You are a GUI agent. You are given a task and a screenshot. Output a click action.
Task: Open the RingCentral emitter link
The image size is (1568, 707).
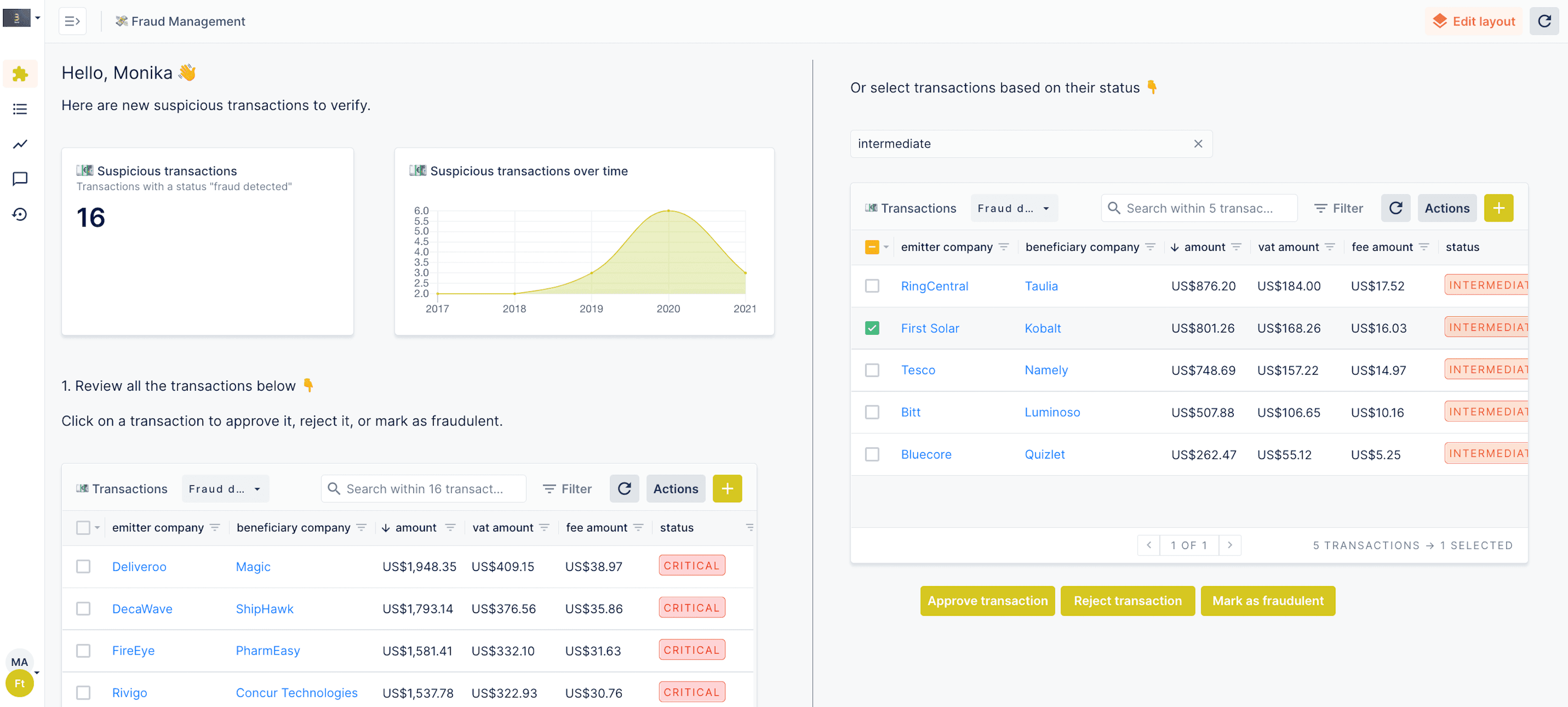point(934,286)
